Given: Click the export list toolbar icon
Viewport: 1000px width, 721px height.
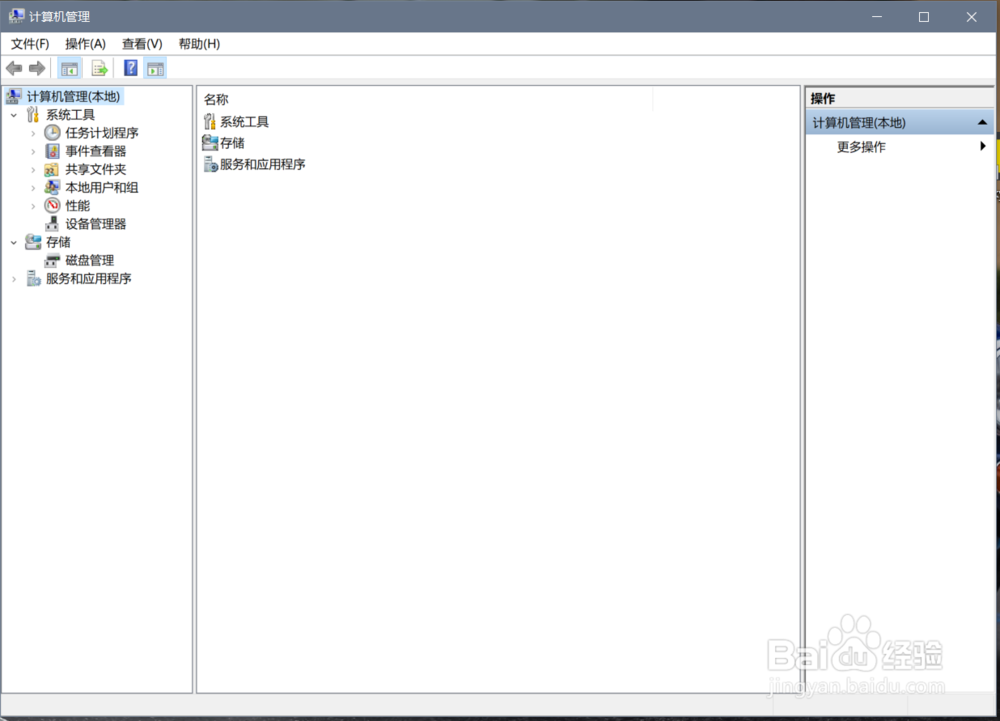Looking at the screenshot, I should point(99,68).
